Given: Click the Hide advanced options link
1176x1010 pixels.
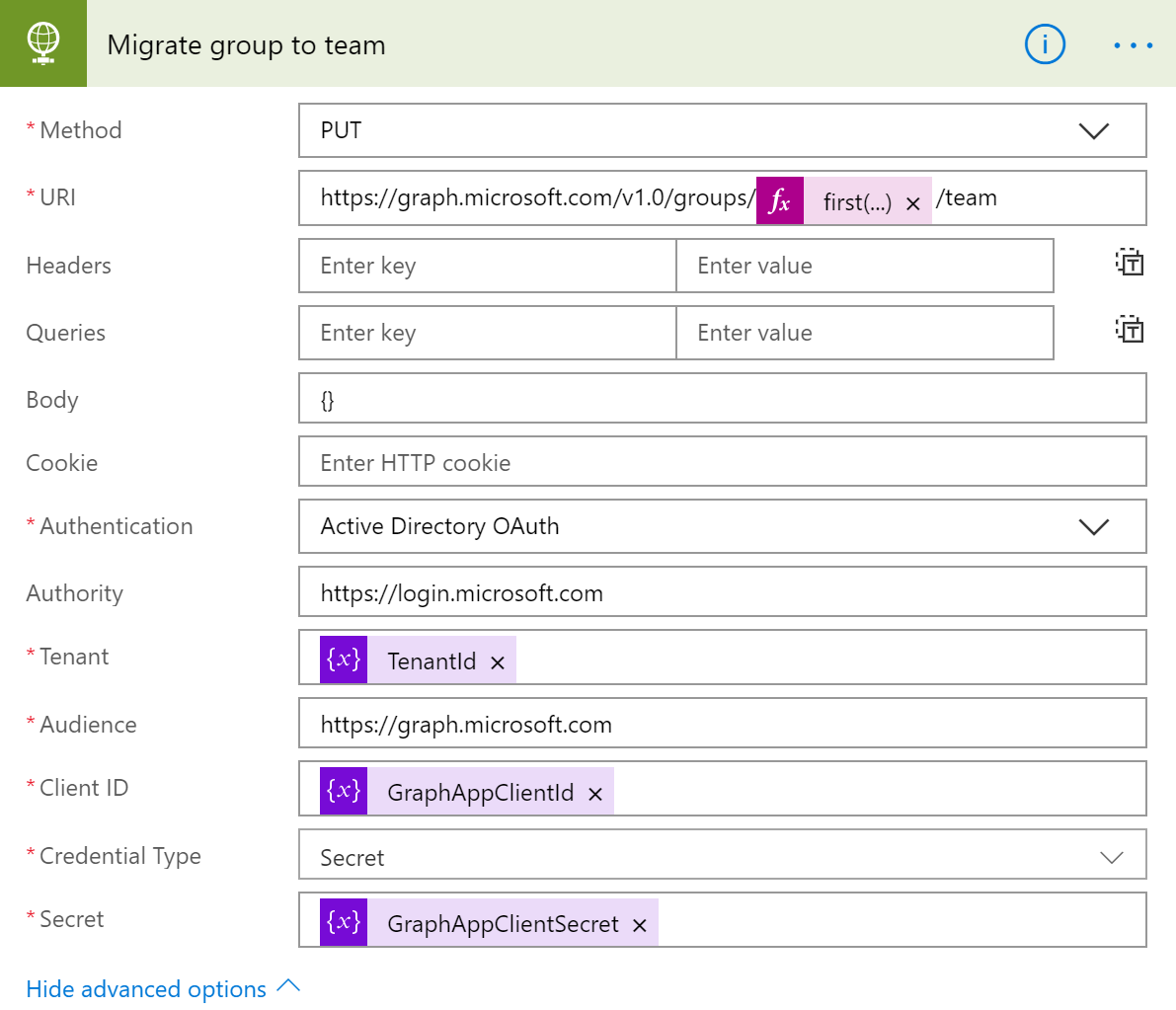Looking at the screenshot, I should pos(145,988).
